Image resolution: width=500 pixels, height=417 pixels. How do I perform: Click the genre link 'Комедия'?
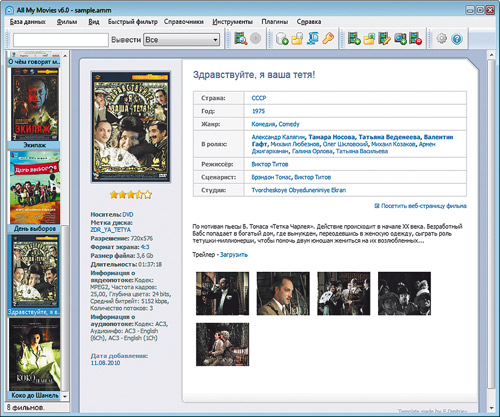tap(263, 124)
